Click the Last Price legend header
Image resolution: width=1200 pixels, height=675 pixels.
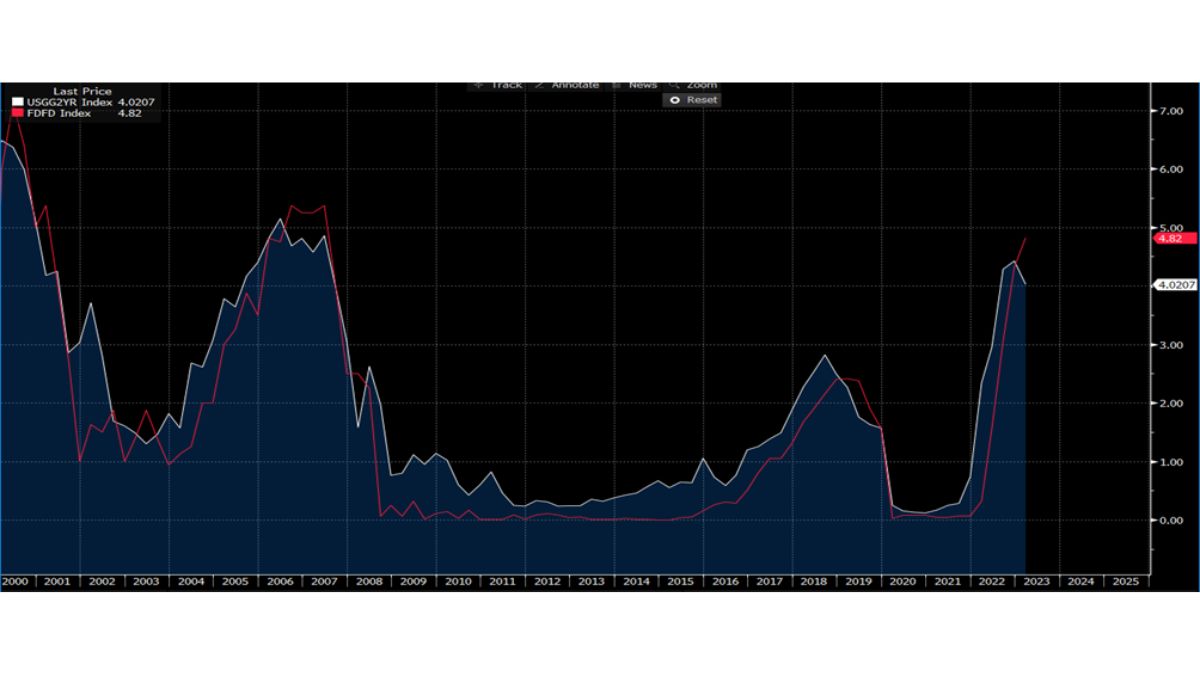83,91
